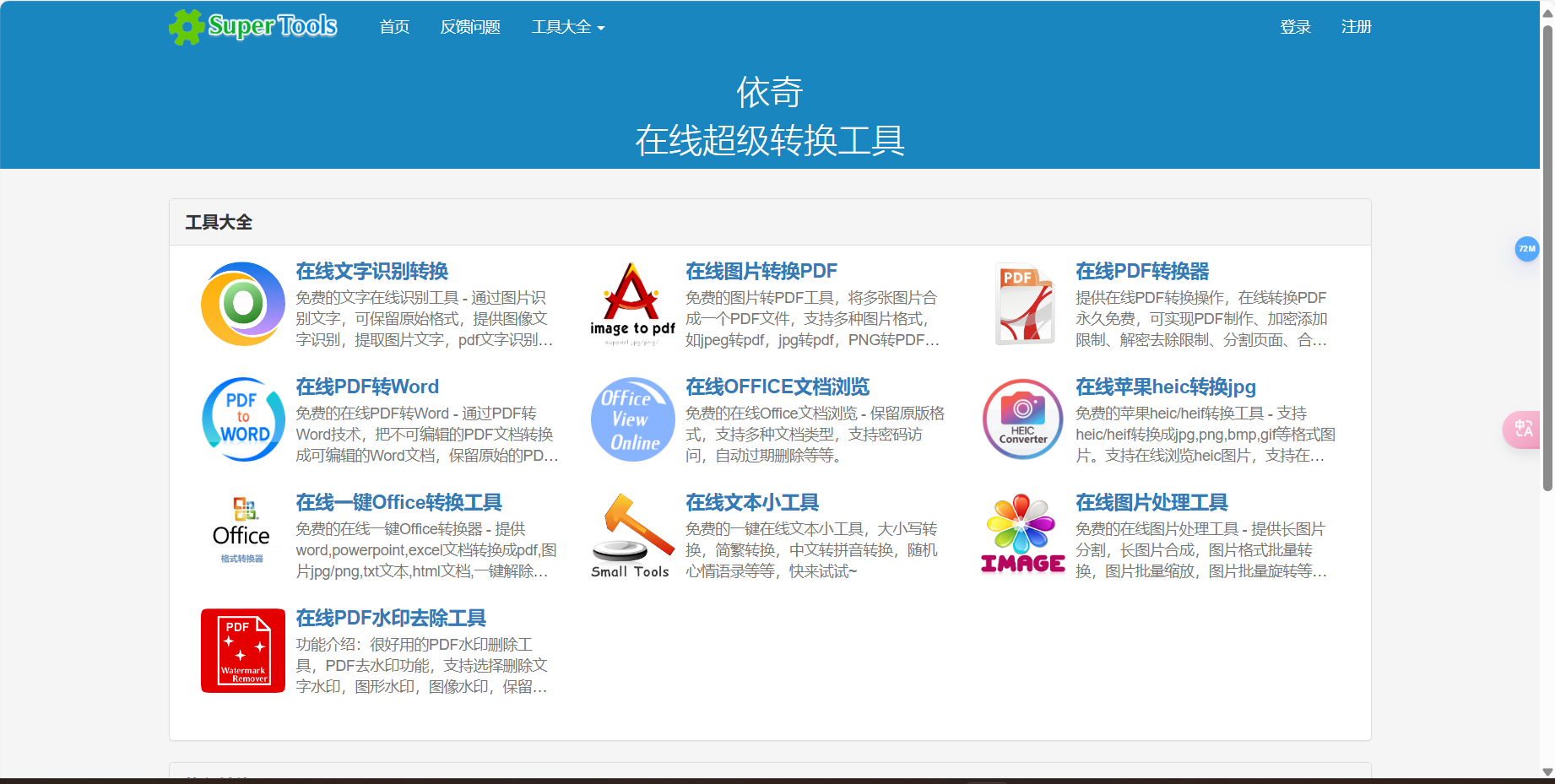Select 首页 in the navigation bar
Screen dimensions: 1555x784
coord(393,26)
